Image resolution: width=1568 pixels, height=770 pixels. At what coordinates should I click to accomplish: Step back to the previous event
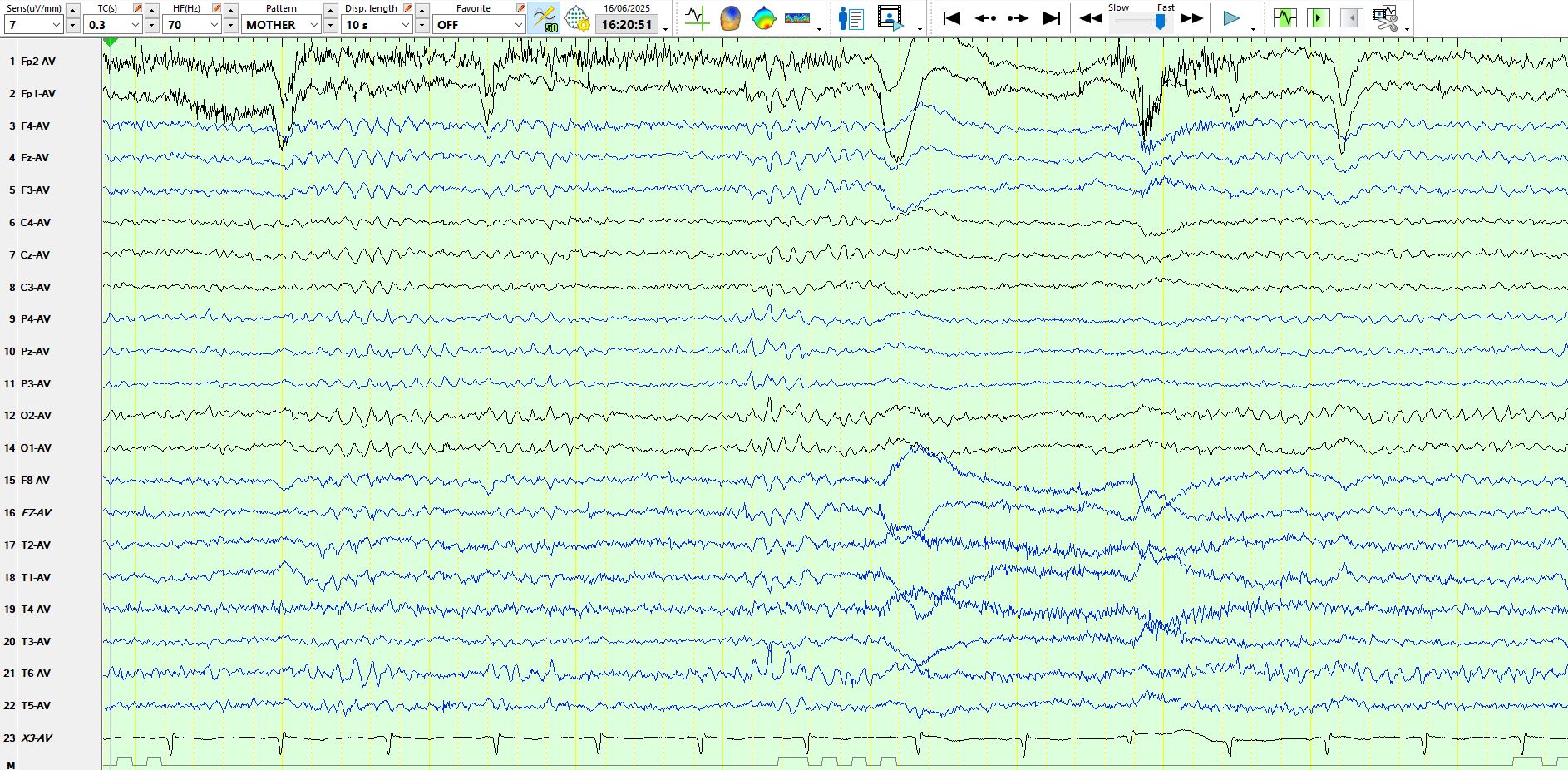(x=985, y=18)
